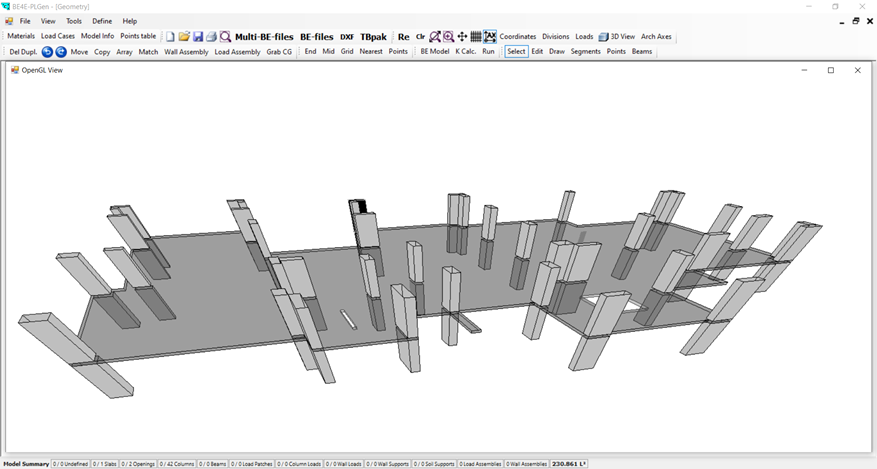The image size is (877, 469).
Task: Click '0 / 1 Slabs' in the status bar
Action: click(105, 464)
